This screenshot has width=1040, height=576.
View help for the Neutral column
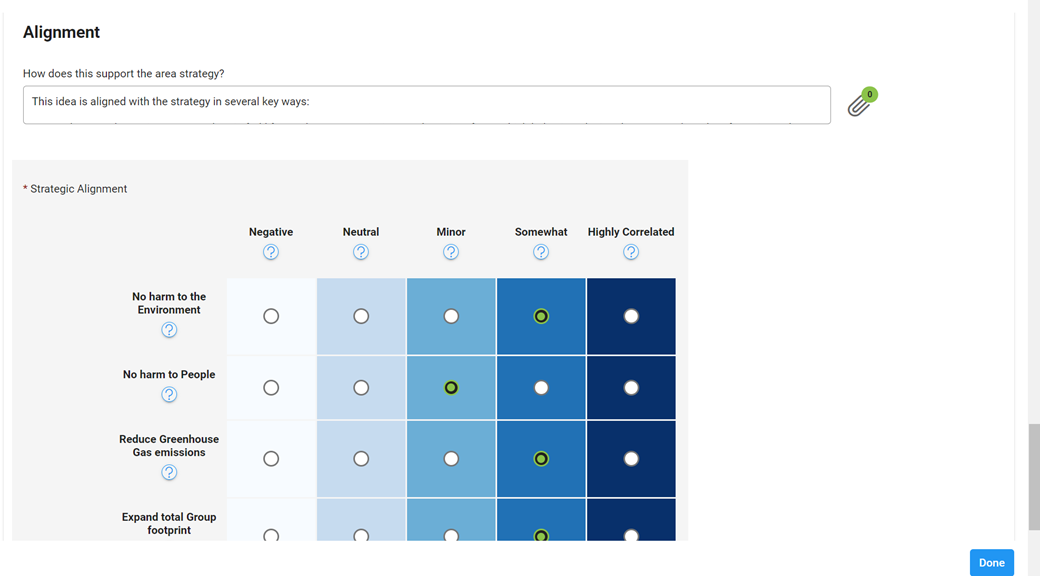[x=361, y=252]
